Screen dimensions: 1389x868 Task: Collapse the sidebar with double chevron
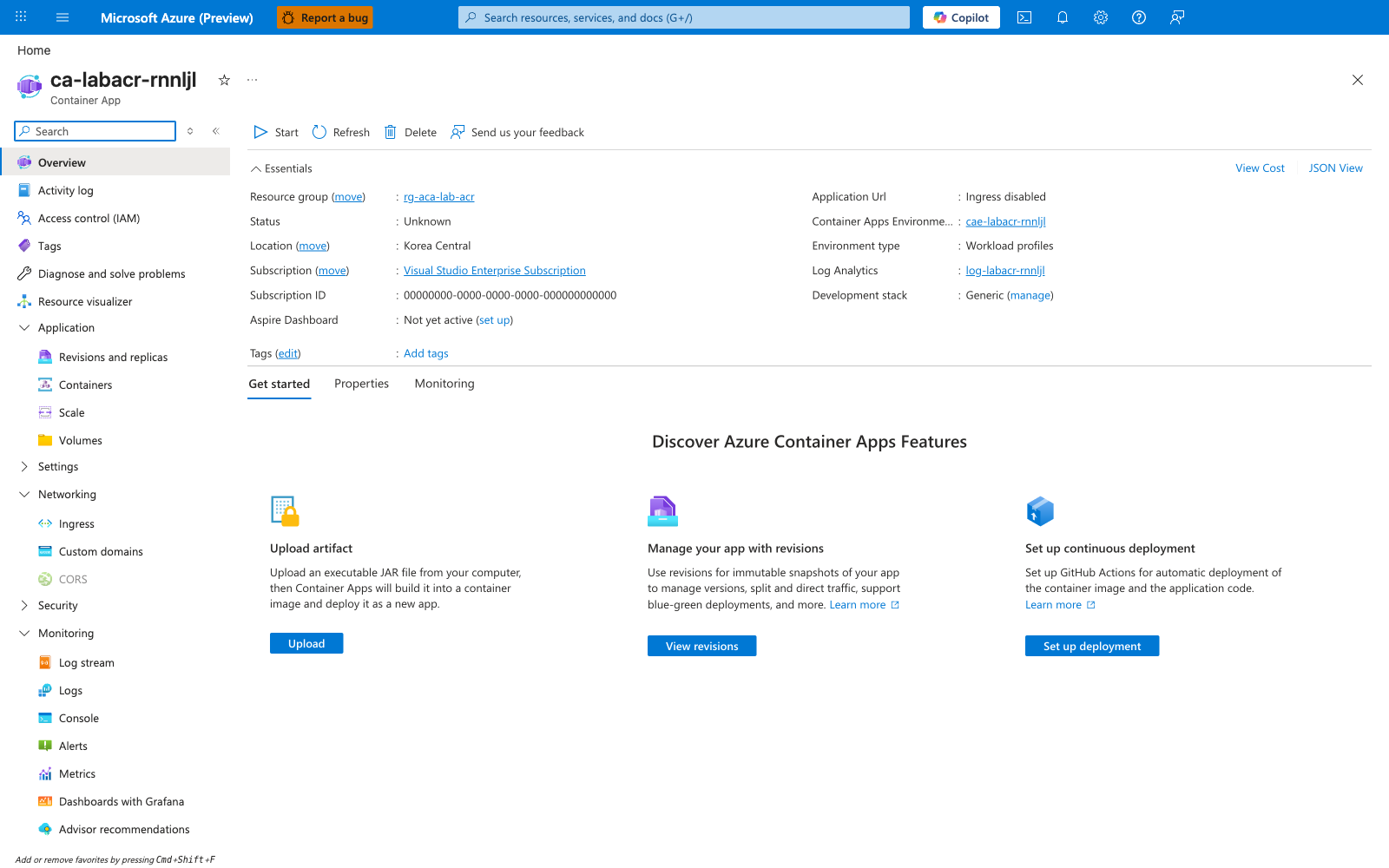(x=215, y=131)
